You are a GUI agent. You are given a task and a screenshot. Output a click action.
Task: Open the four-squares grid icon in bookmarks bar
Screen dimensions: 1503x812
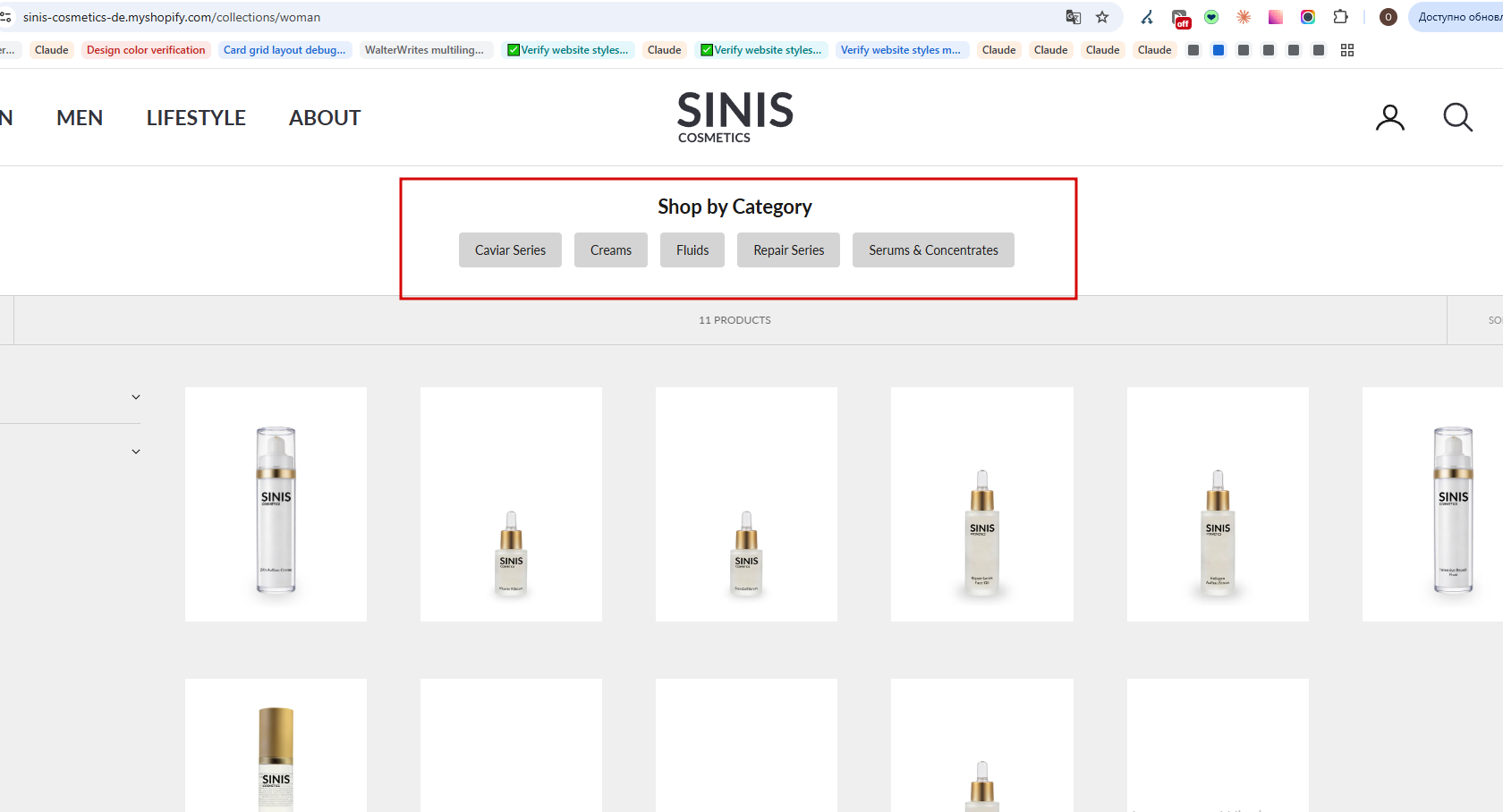(x=1347, y=50)
